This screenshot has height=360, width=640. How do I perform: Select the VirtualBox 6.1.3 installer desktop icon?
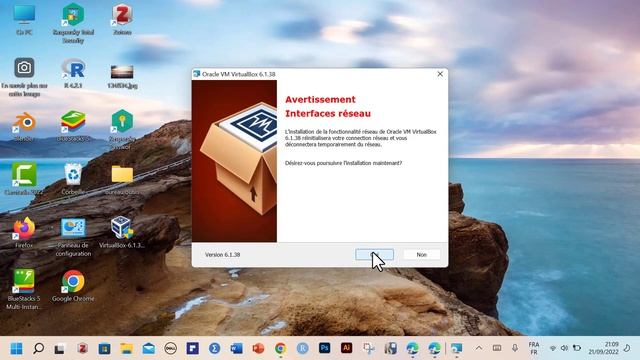tap(122, 233)
